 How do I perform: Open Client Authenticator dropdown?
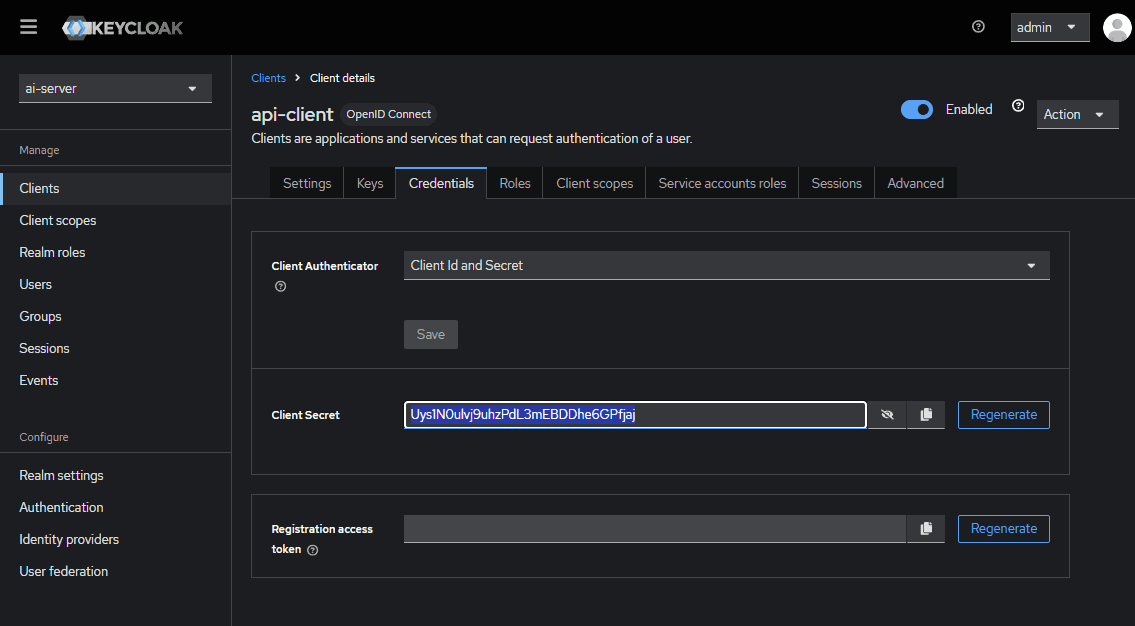(x=726, y=266)
